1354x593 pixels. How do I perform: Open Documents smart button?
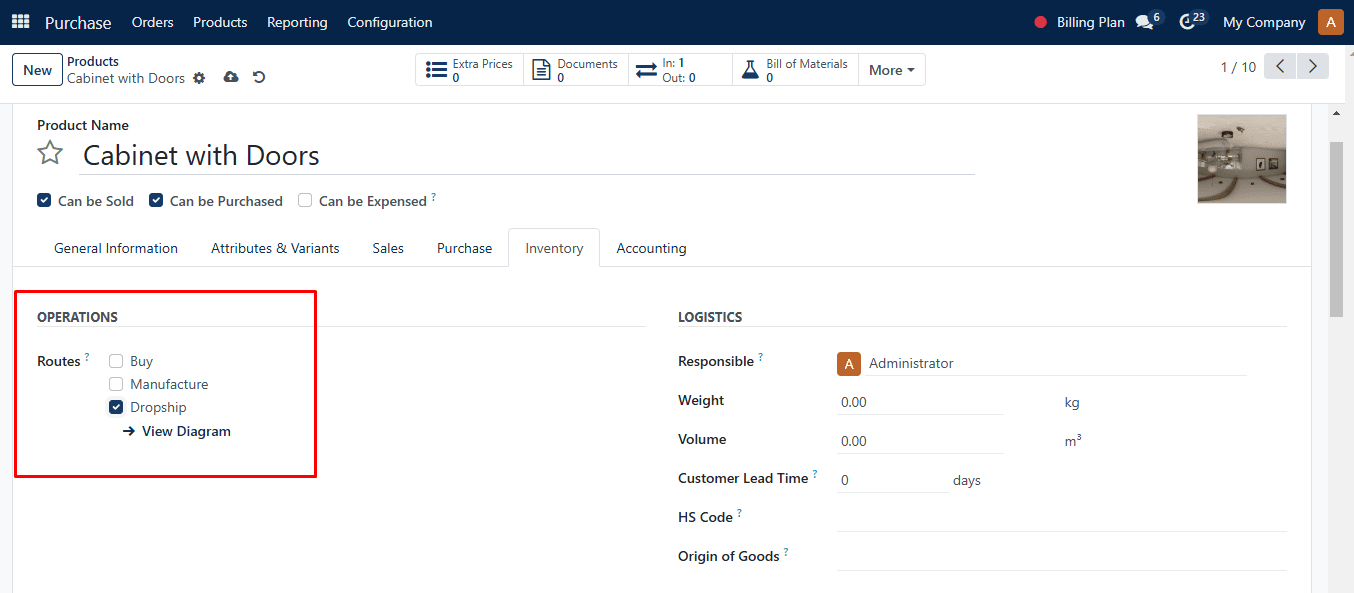click(x=576, y=70)
